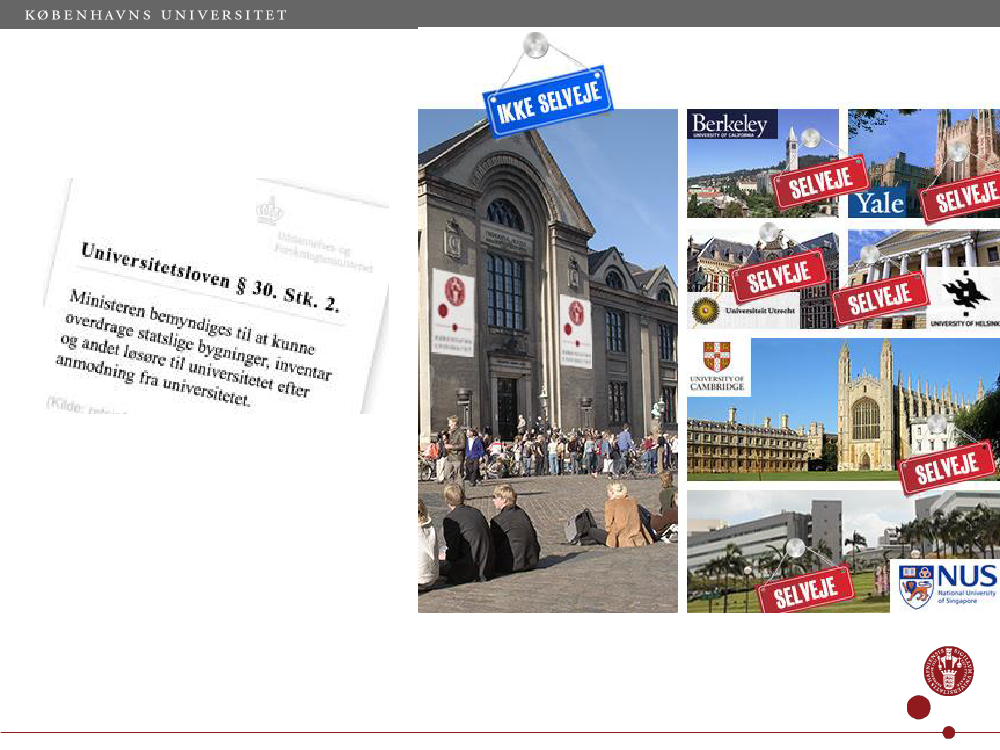
Task: Open the Copenhagen University main building photo
Action: [x=548, y=360]
